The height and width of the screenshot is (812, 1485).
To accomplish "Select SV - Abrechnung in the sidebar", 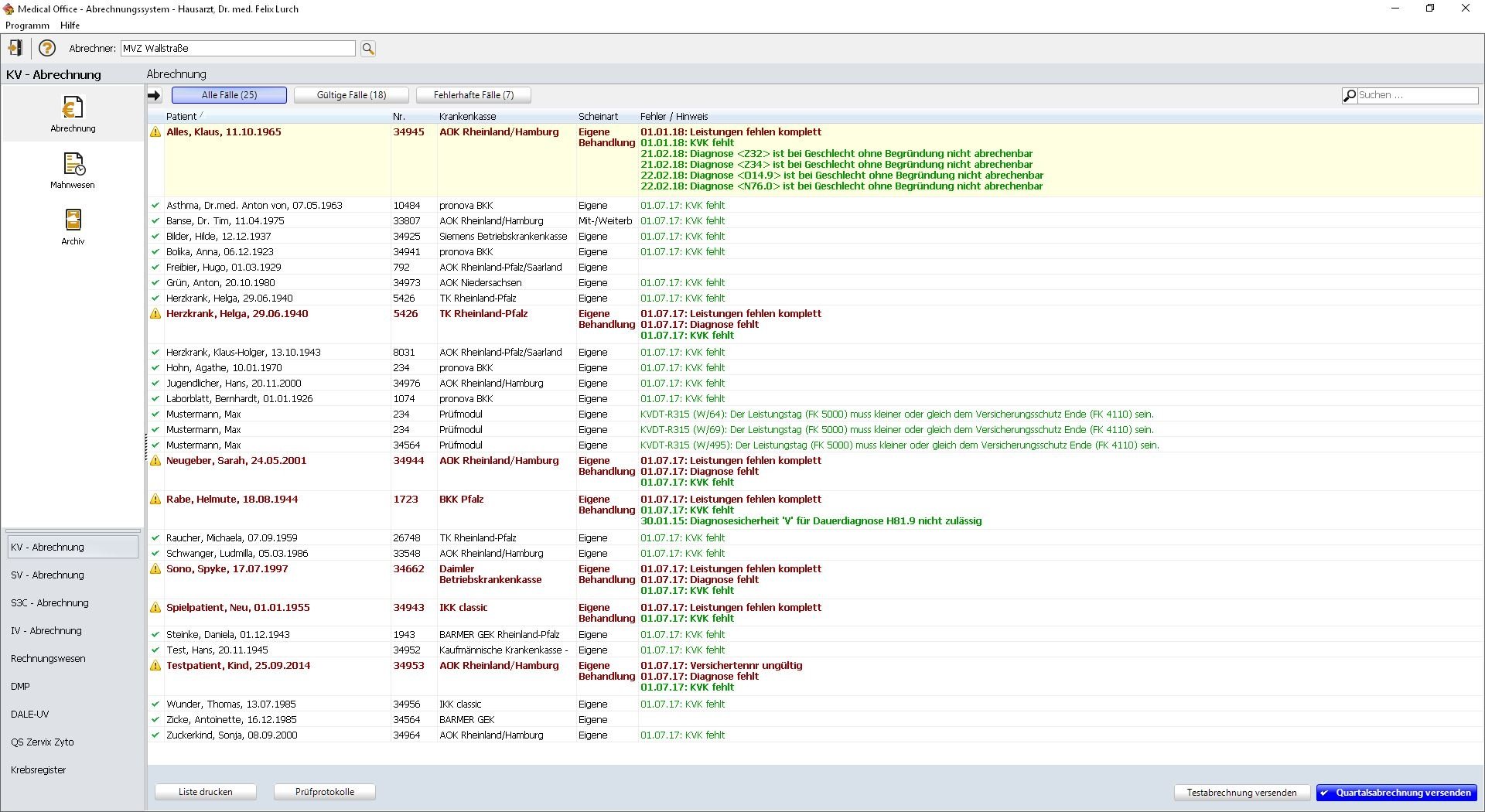I will [x=46, y=575].
